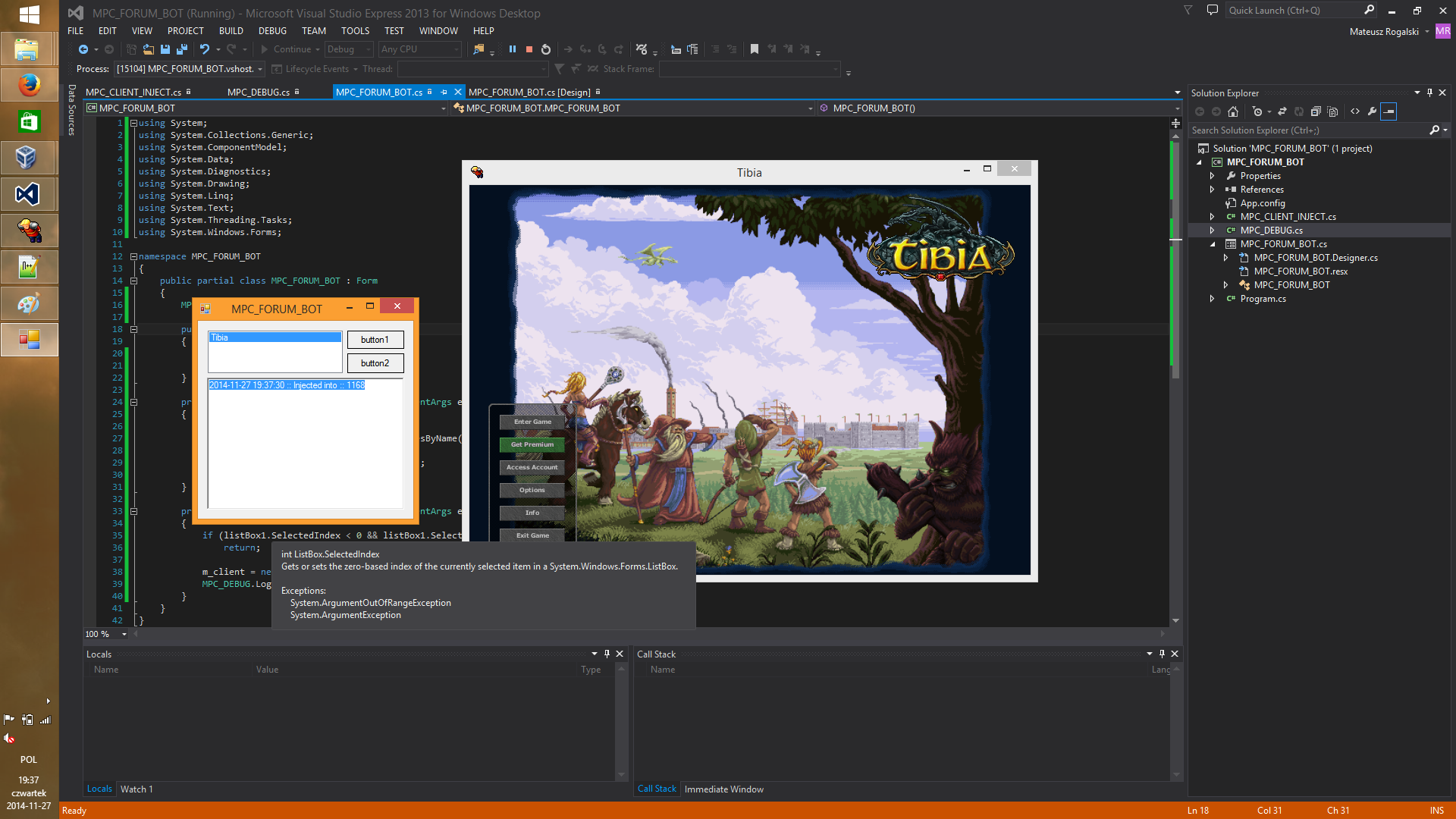Image resolution: width=1456 pixels, height=819 pixels.
Task: Open the FILE menu
Action: (x=76, y=31)
